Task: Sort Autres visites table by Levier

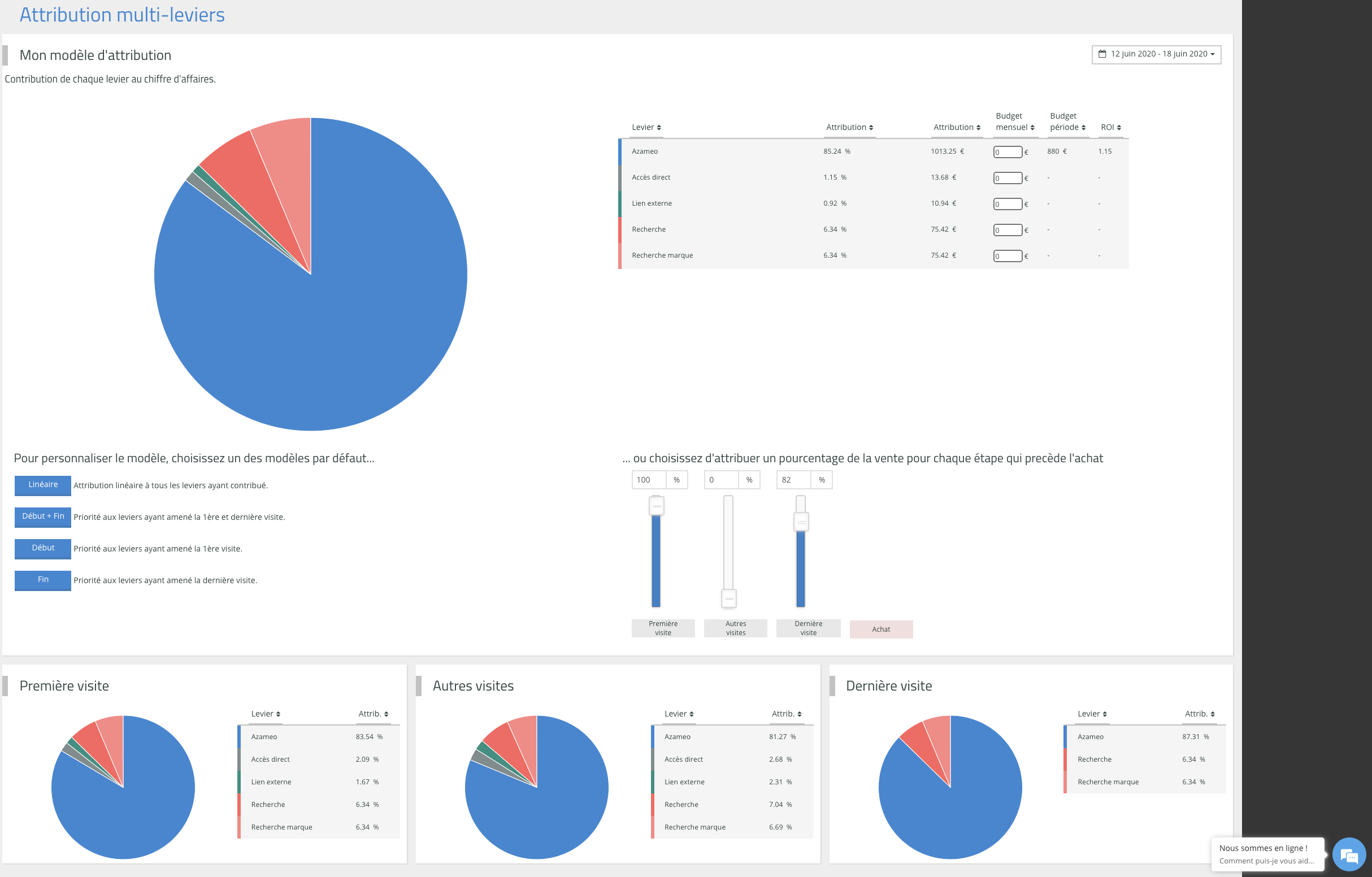Action: [679, 714]
